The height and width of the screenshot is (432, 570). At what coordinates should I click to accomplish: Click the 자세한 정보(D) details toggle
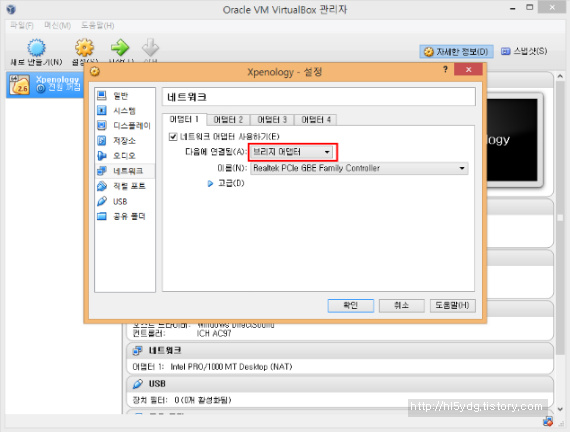(457, 52)
